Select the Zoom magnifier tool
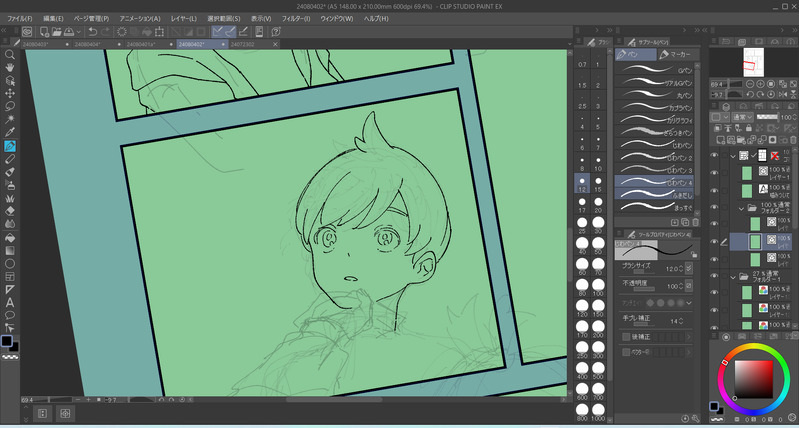799x428 pixels. [9, 54]
